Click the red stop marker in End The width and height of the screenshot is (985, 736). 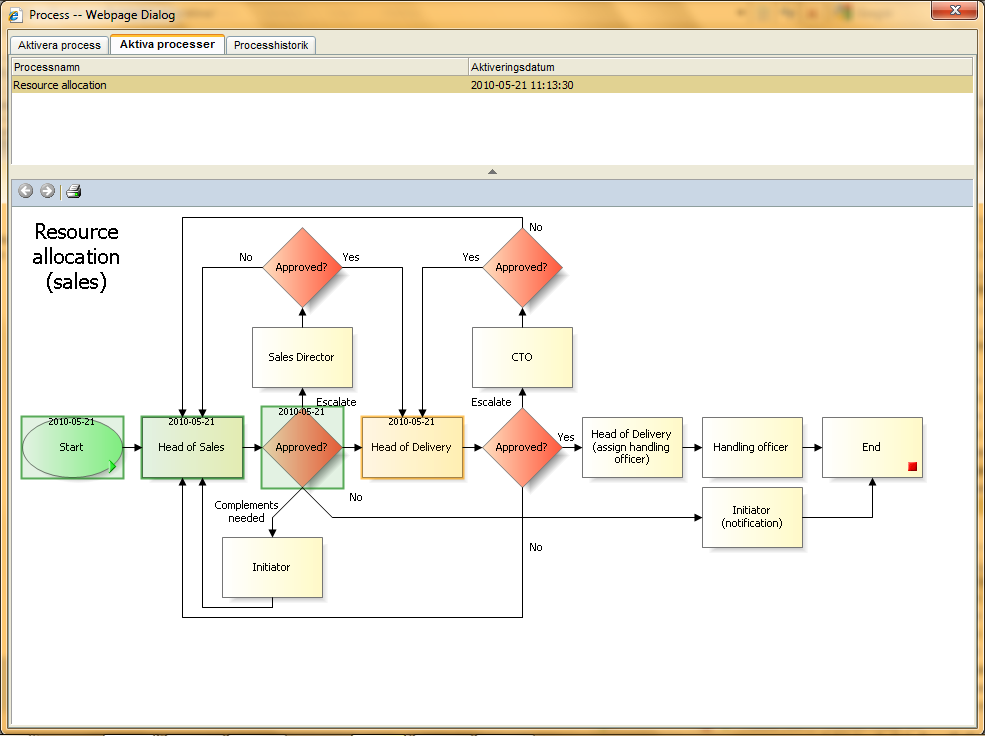912,467
